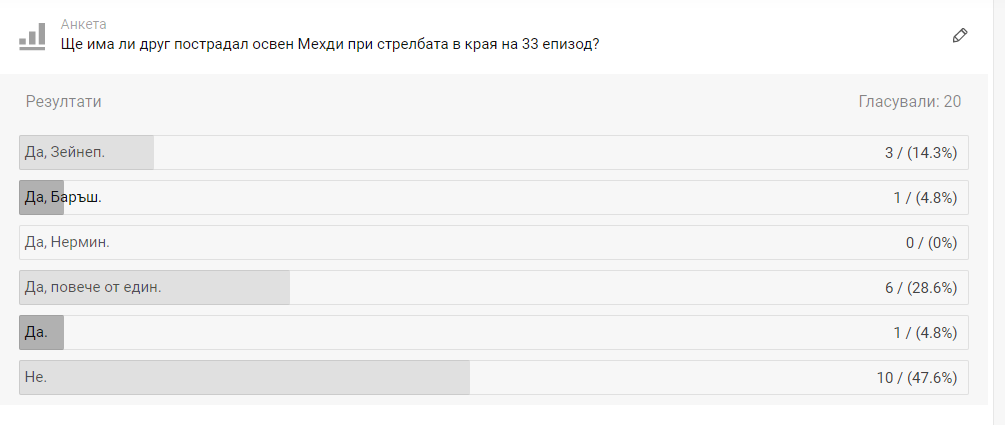The image size is (1005, 425).
Task: Click the '3 / (14.3%)' result value
Action: [x=921, y=153]
